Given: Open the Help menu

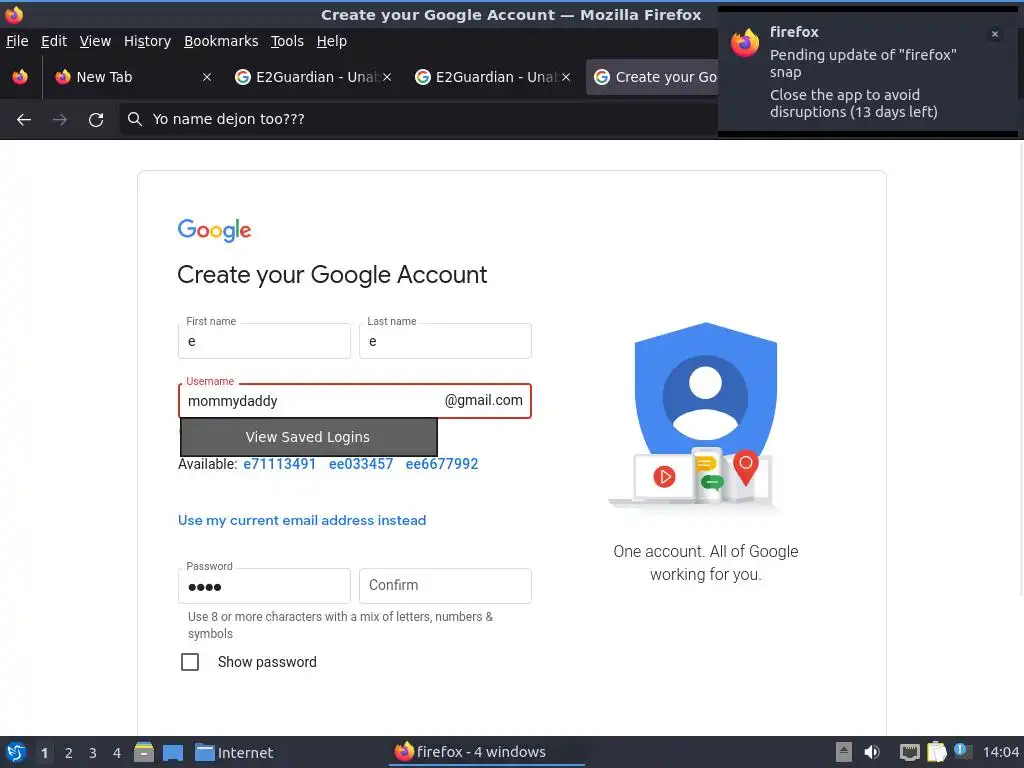Looking at the screenshot, I should (331, 41).
